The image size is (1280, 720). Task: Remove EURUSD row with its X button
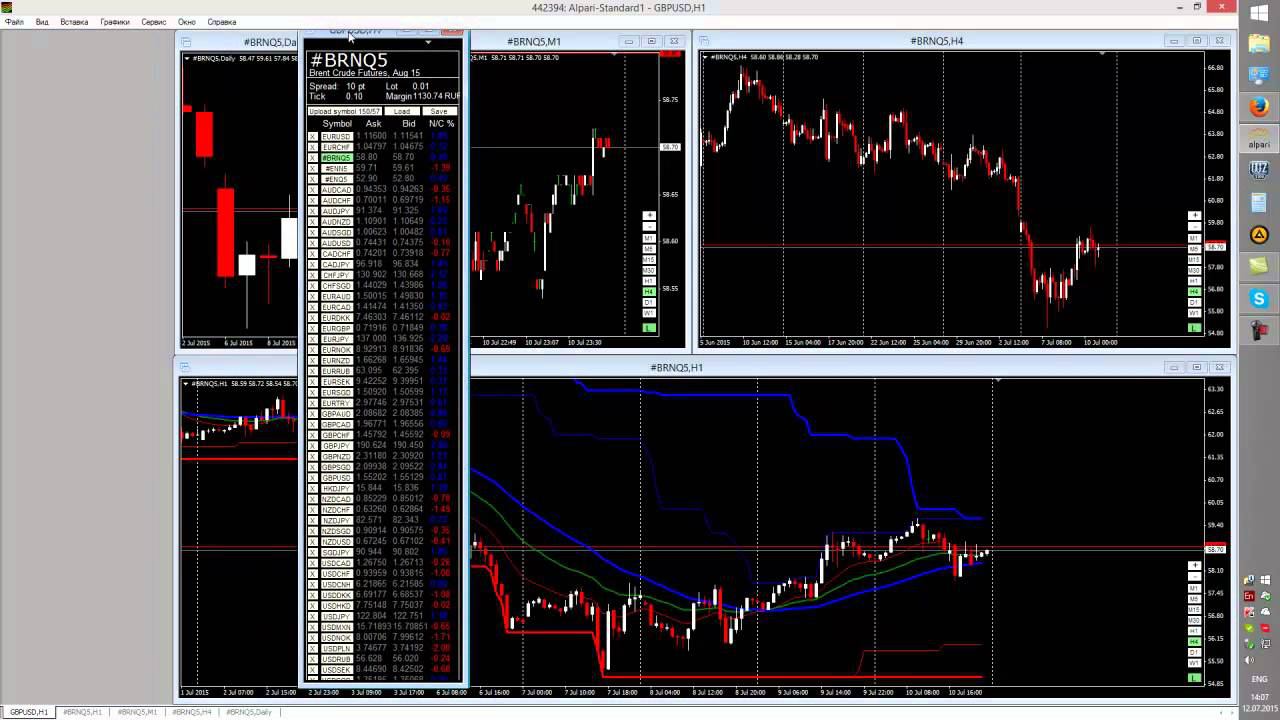pos(312,136)
